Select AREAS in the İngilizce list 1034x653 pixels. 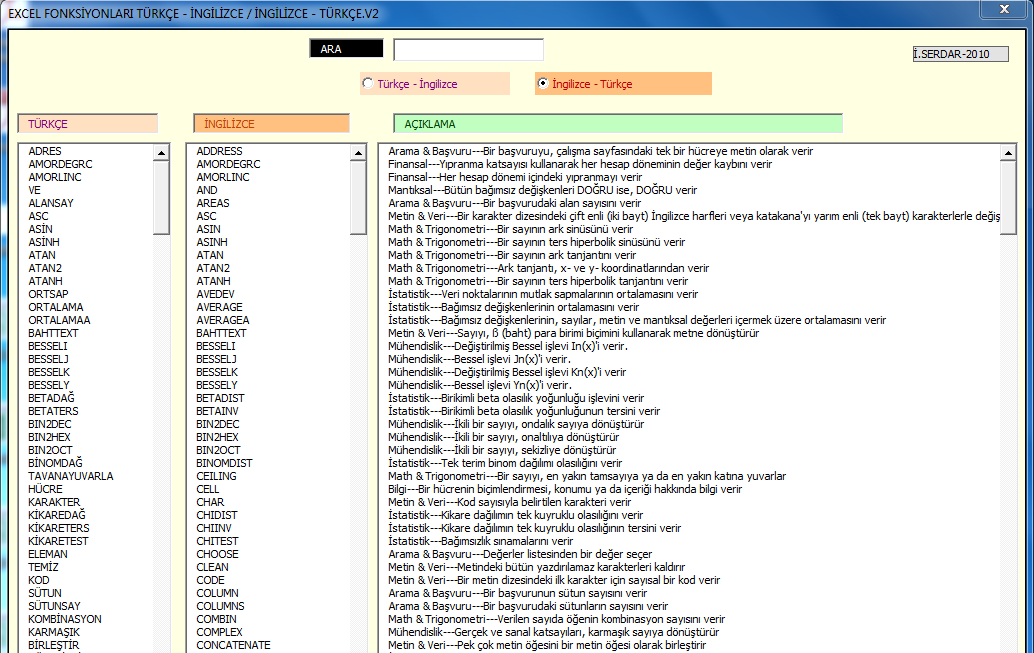(x=213, y=203)
